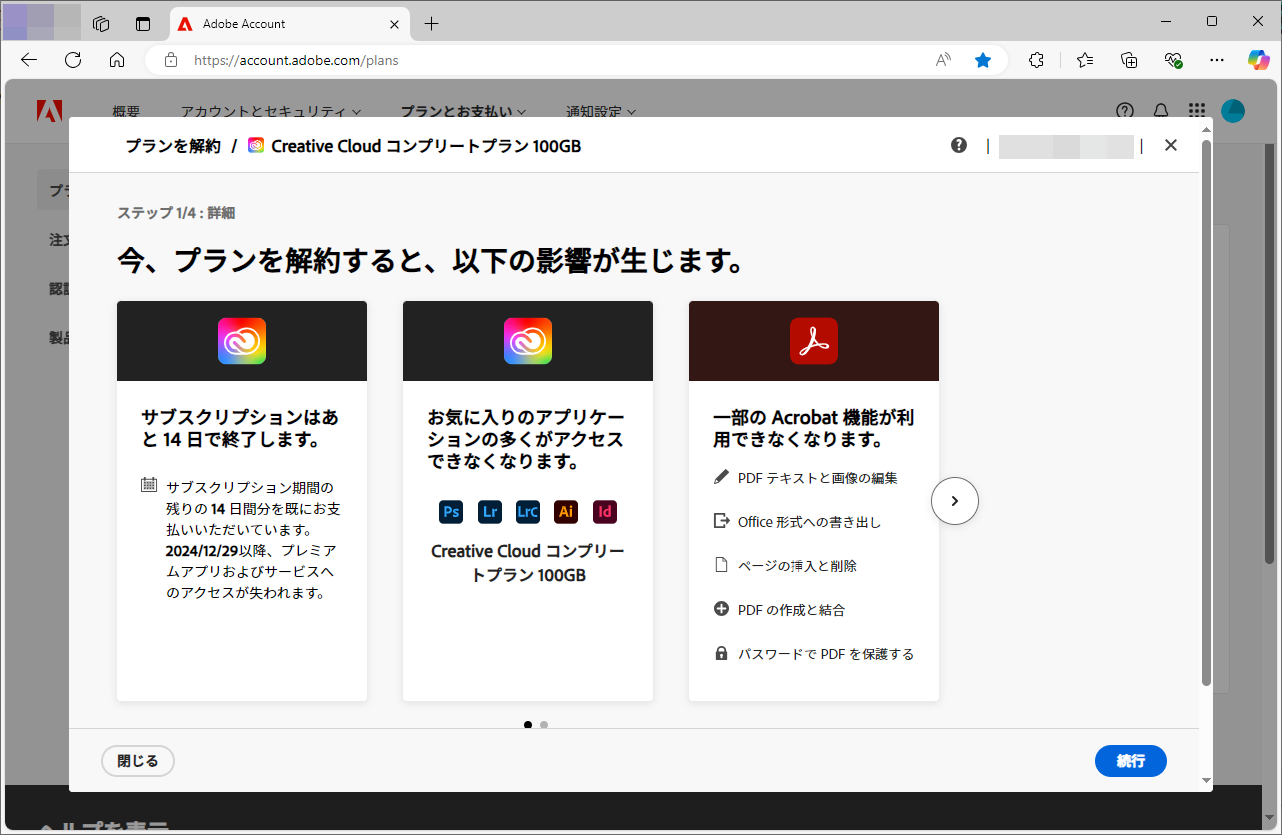Click the Lightroom (Lr) app icon
Screen dimensions: 1282x835
[x=490, y=512]
